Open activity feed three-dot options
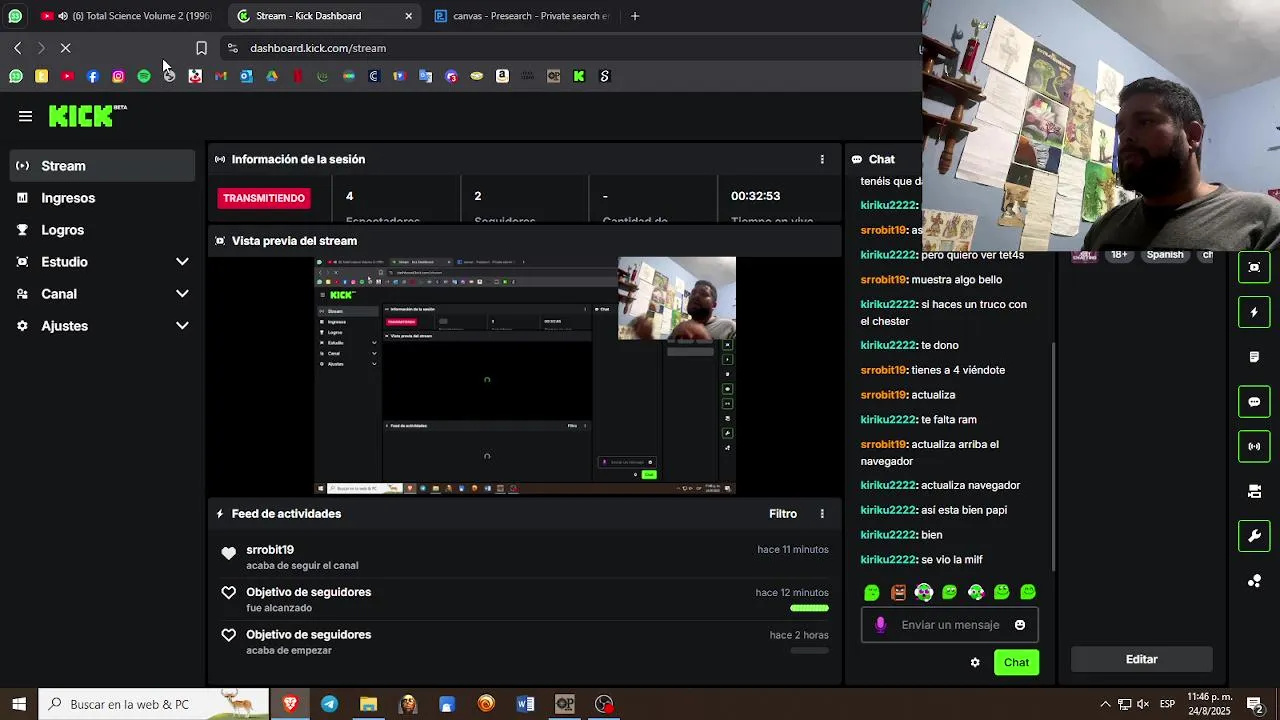This screenshot has height=720, width=1280. [822, 514]
